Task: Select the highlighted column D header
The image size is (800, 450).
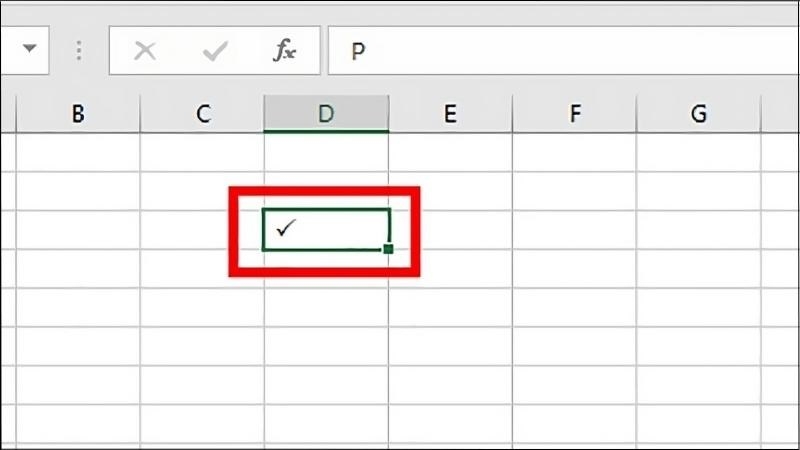Action: click(327, 113)
